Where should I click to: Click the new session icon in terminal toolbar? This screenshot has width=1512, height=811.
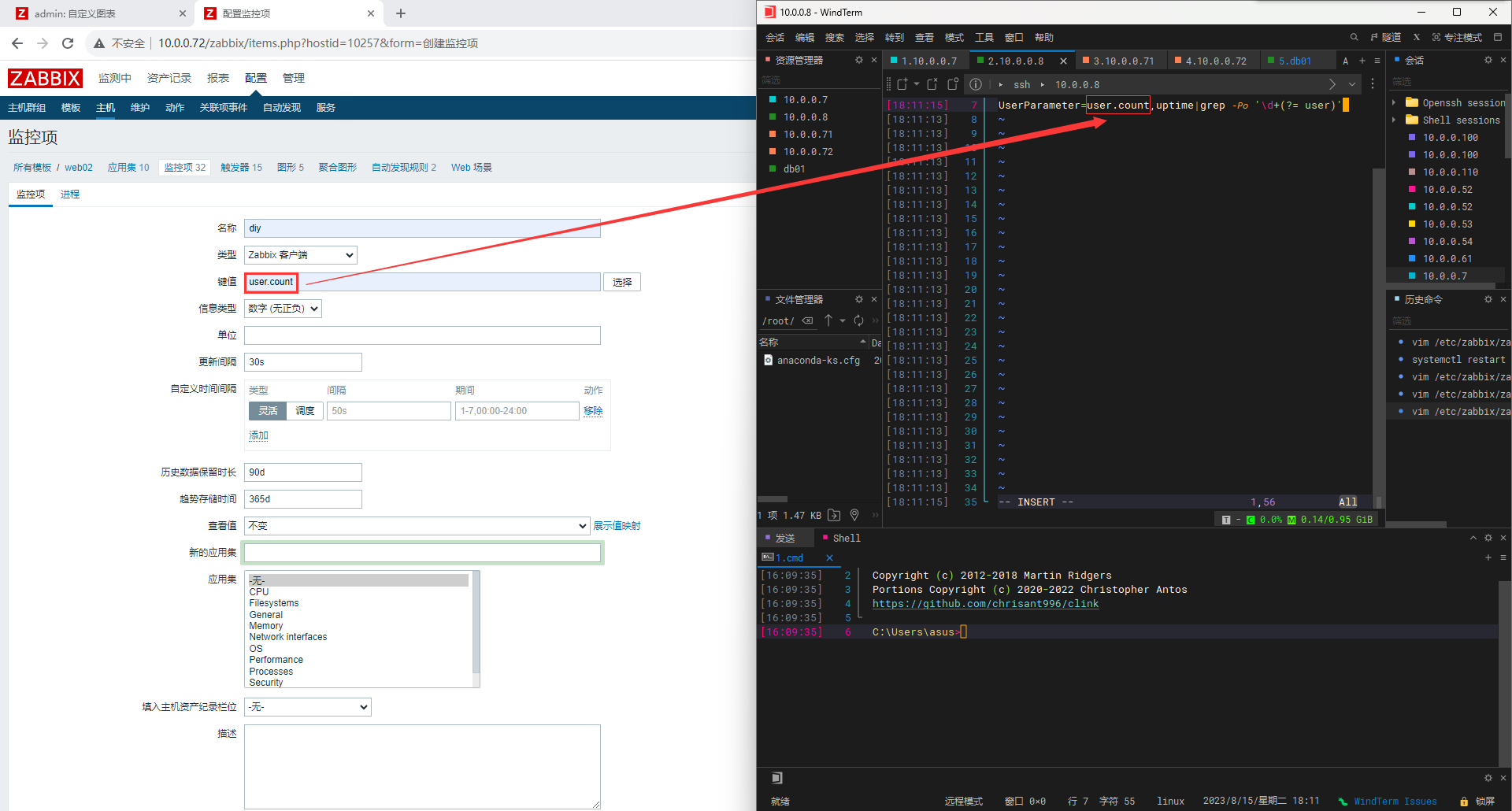(902, 84)
